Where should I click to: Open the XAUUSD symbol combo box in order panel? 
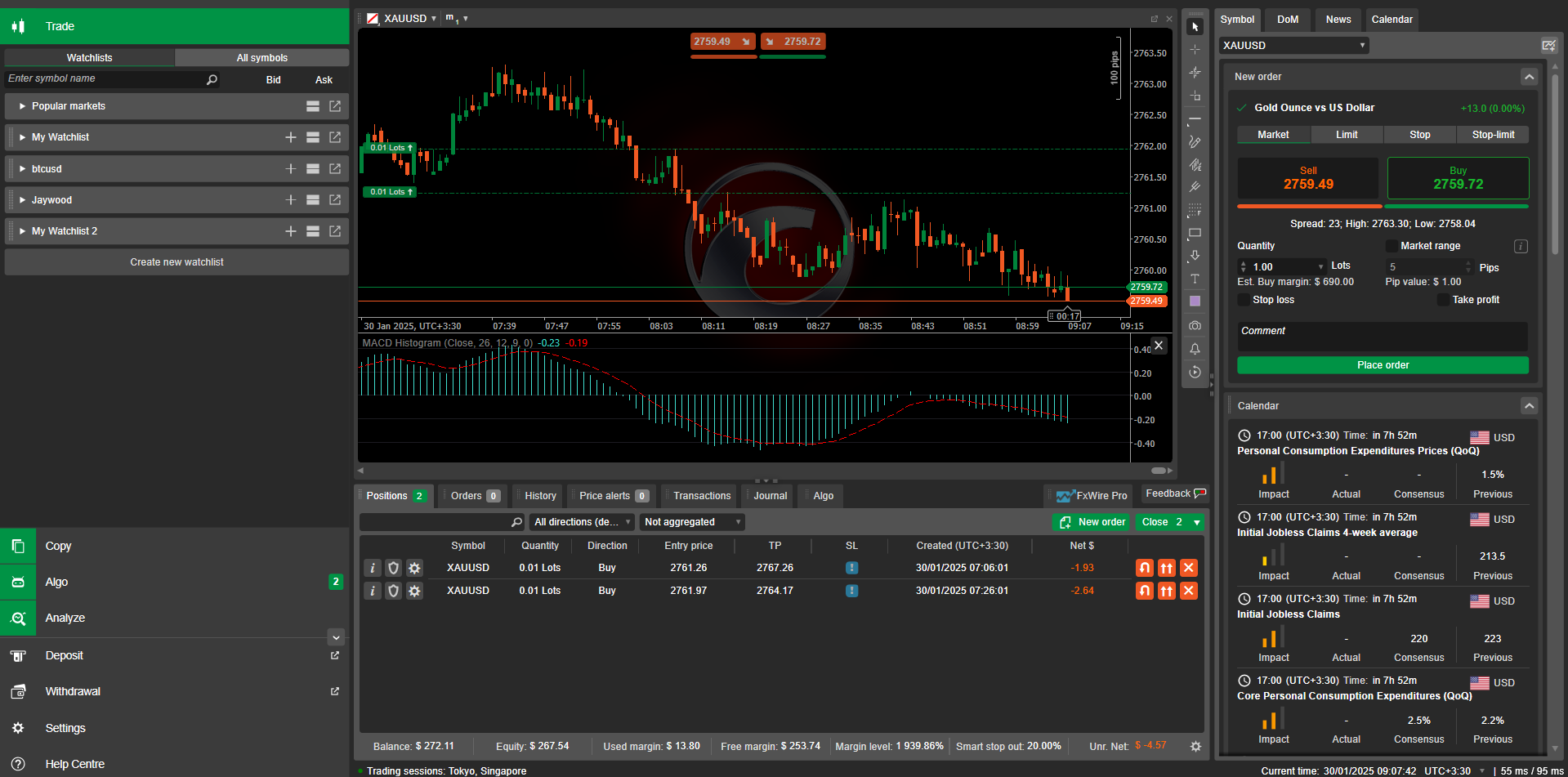coord(1293,46)
